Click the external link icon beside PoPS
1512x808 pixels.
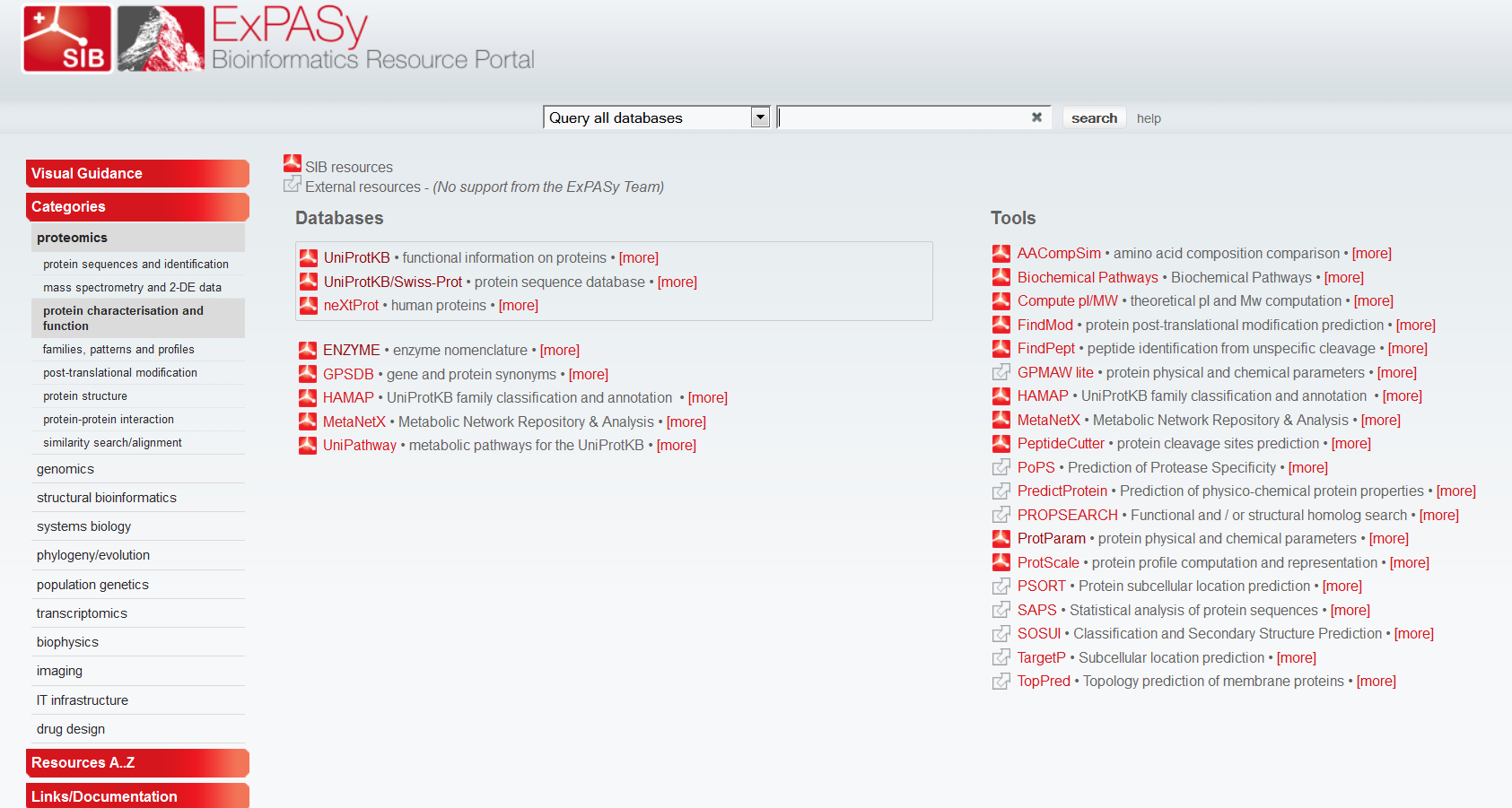[x=1001, y=467]
